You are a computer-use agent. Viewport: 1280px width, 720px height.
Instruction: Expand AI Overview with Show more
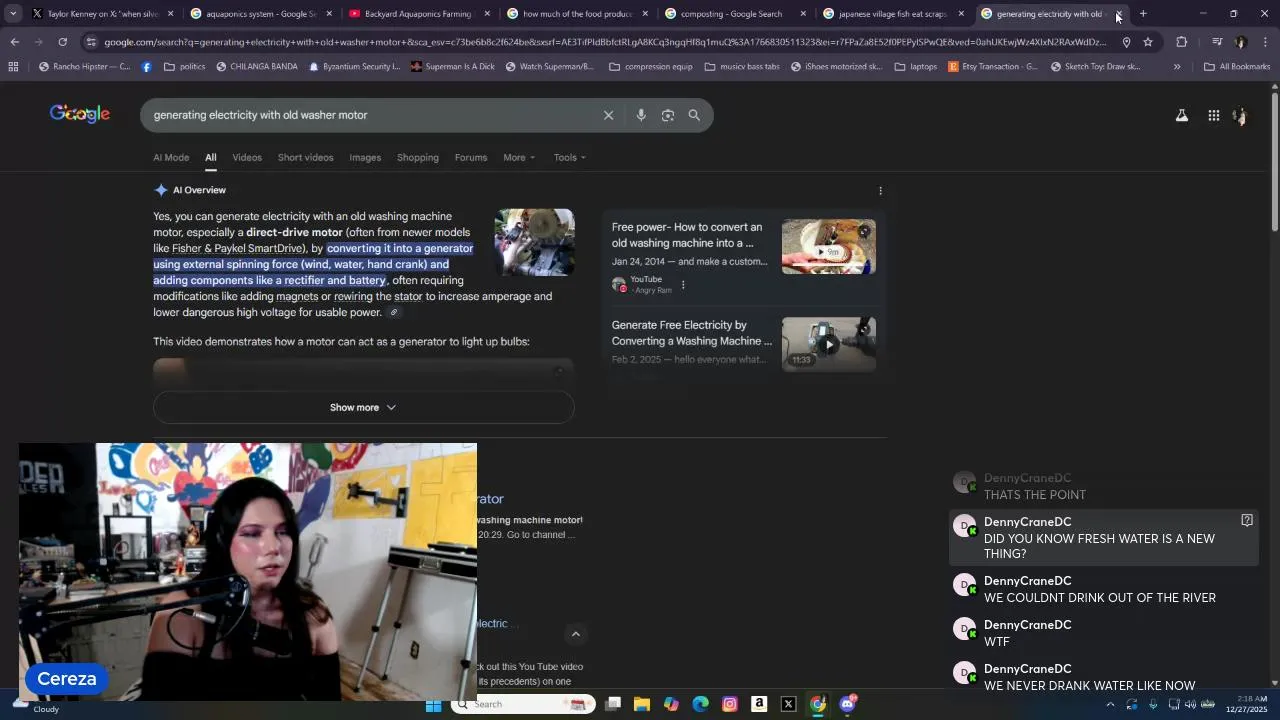coord(363,407)
